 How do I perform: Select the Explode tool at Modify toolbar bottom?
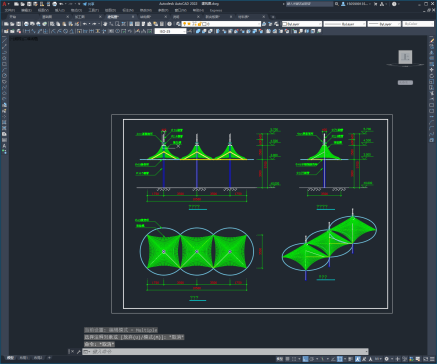click(432, 140)
